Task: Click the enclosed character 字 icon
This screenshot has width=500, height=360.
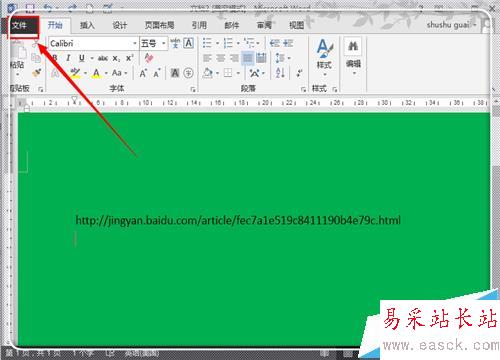Action: [188, 73]
